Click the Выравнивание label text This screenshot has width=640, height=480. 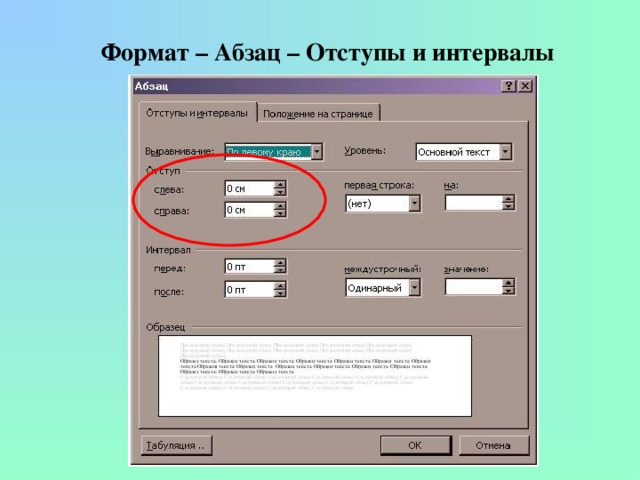pos(179,151)
